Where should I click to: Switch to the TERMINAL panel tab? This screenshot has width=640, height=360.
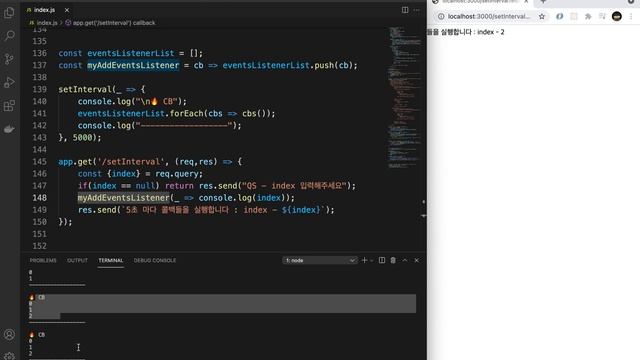[111, 260]
